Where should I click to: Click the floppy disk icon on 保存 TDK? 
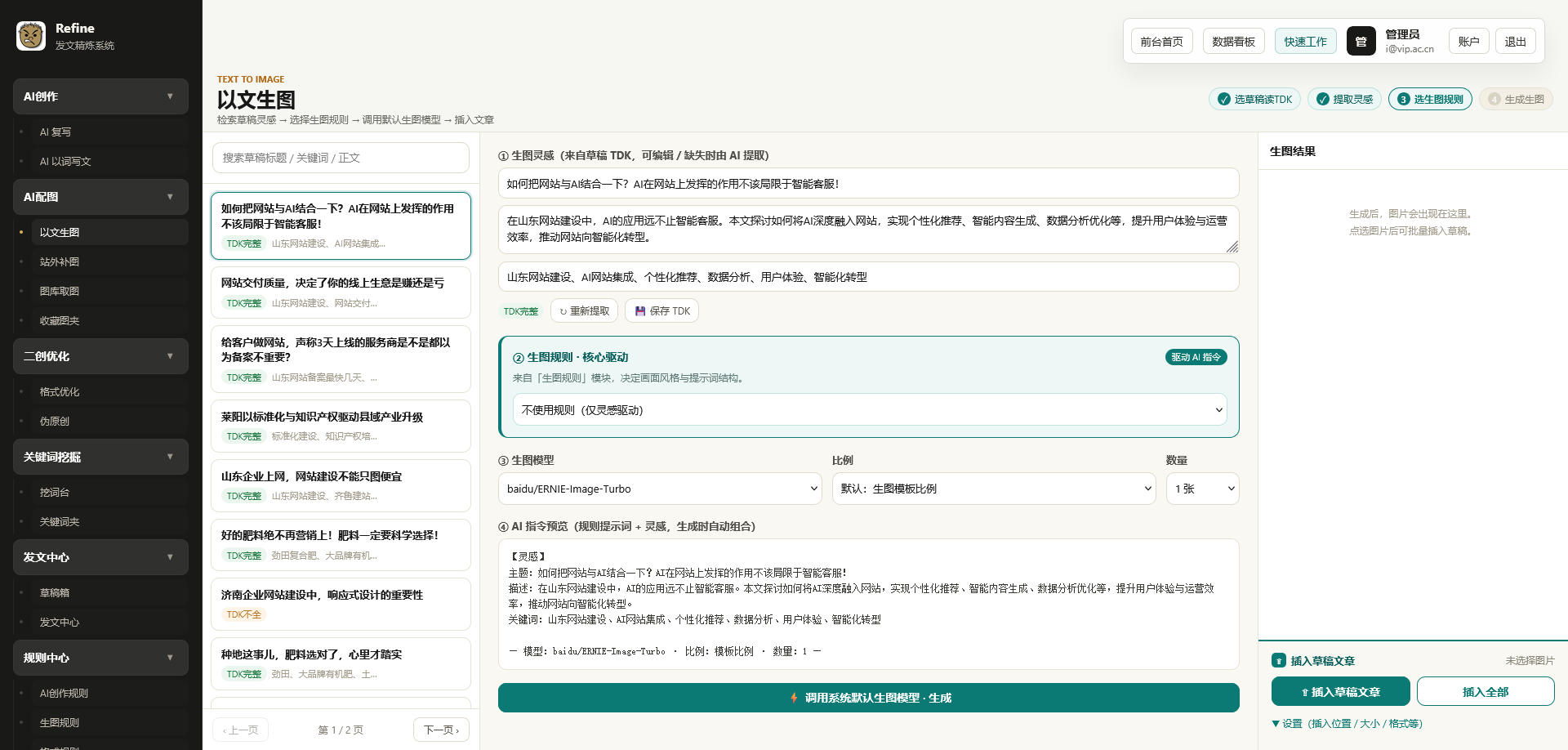pos(640,311)
